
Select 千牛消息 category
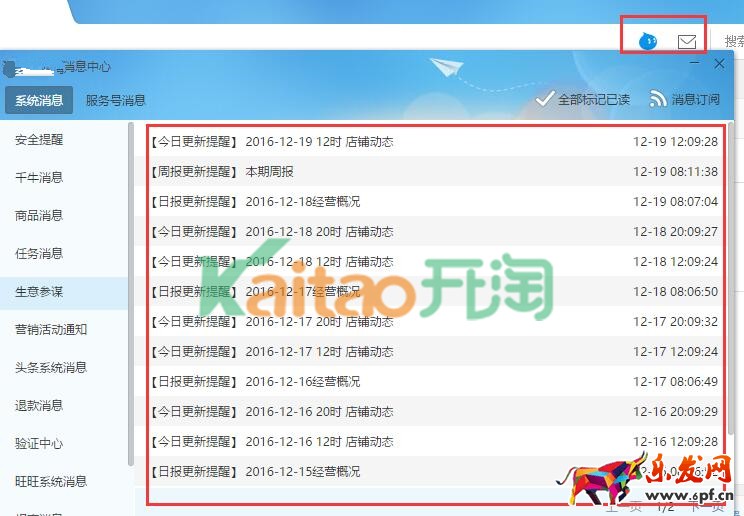(x=39, y=178)
